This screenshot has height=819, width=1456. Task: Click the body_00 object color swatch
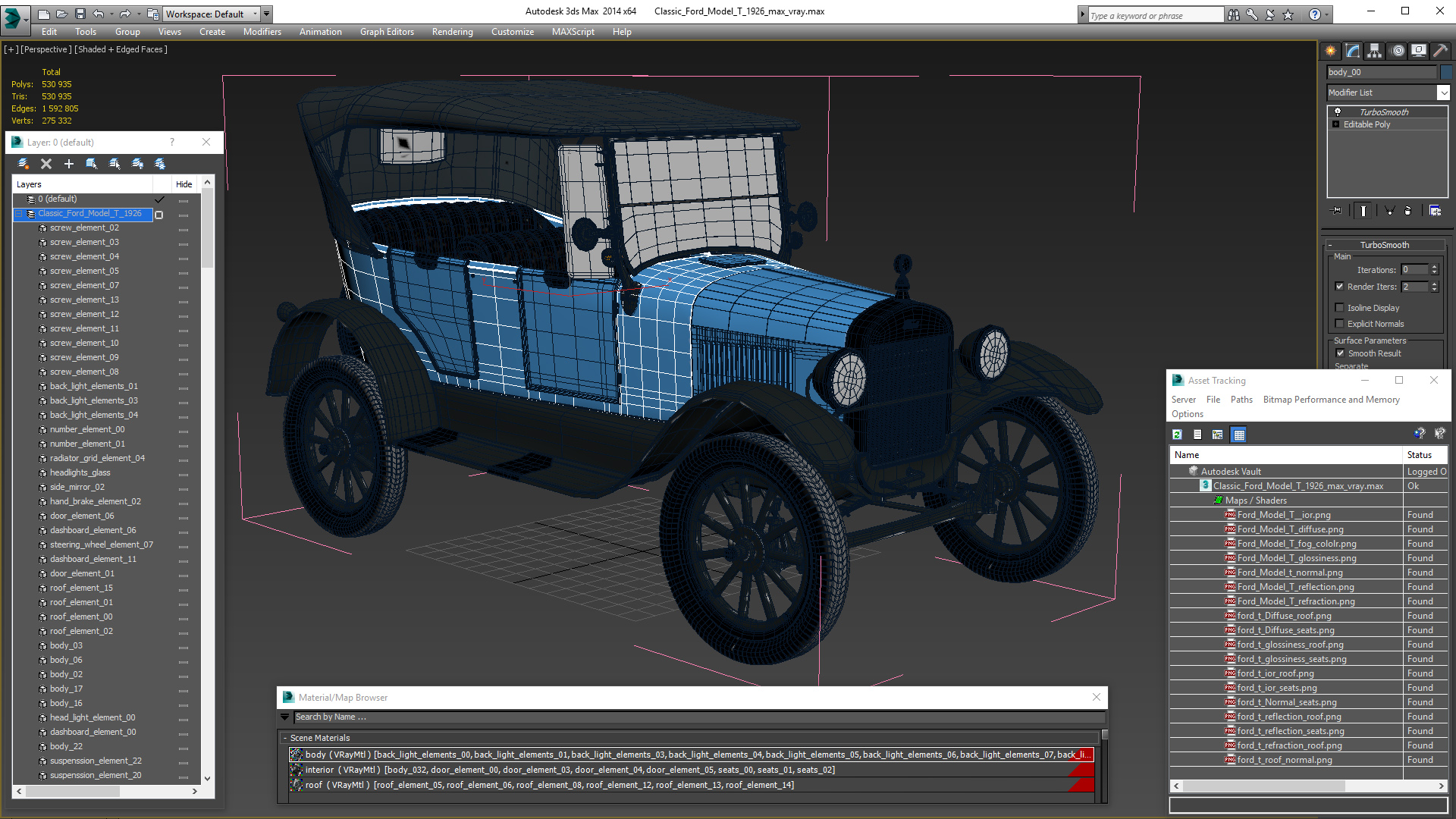[x=1445, y=72]
